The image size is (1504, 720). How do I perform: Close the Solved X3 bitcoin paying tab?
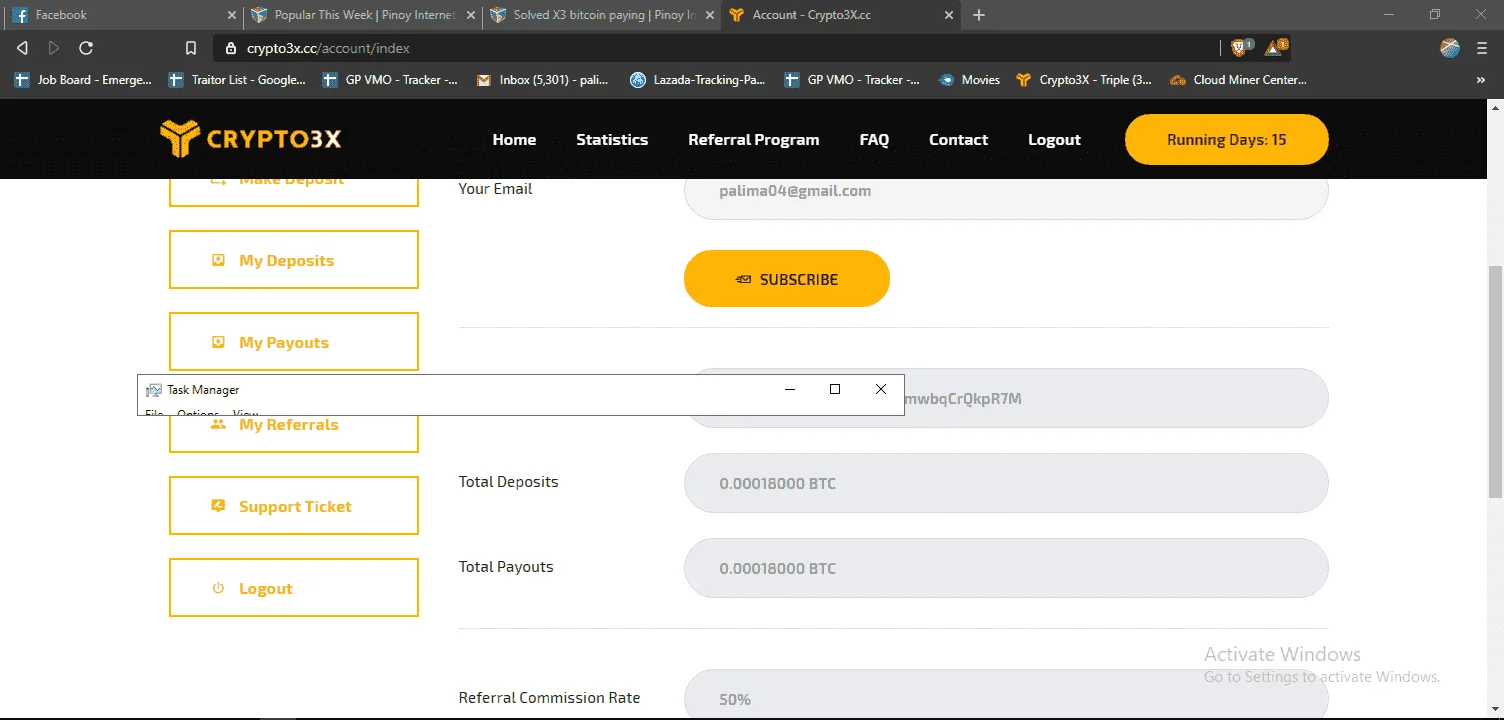(x=711, y=15)
